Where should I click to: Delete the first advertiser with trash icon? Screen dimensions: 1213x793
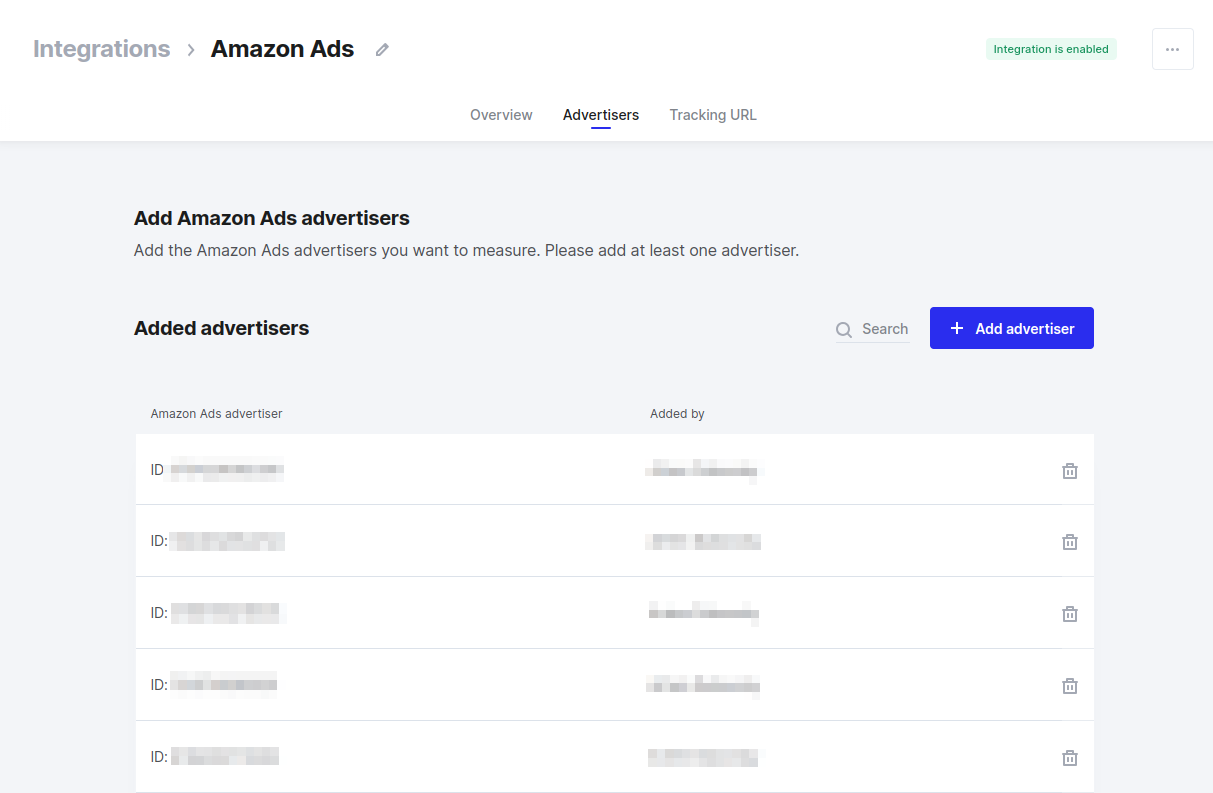(1069, 470)
